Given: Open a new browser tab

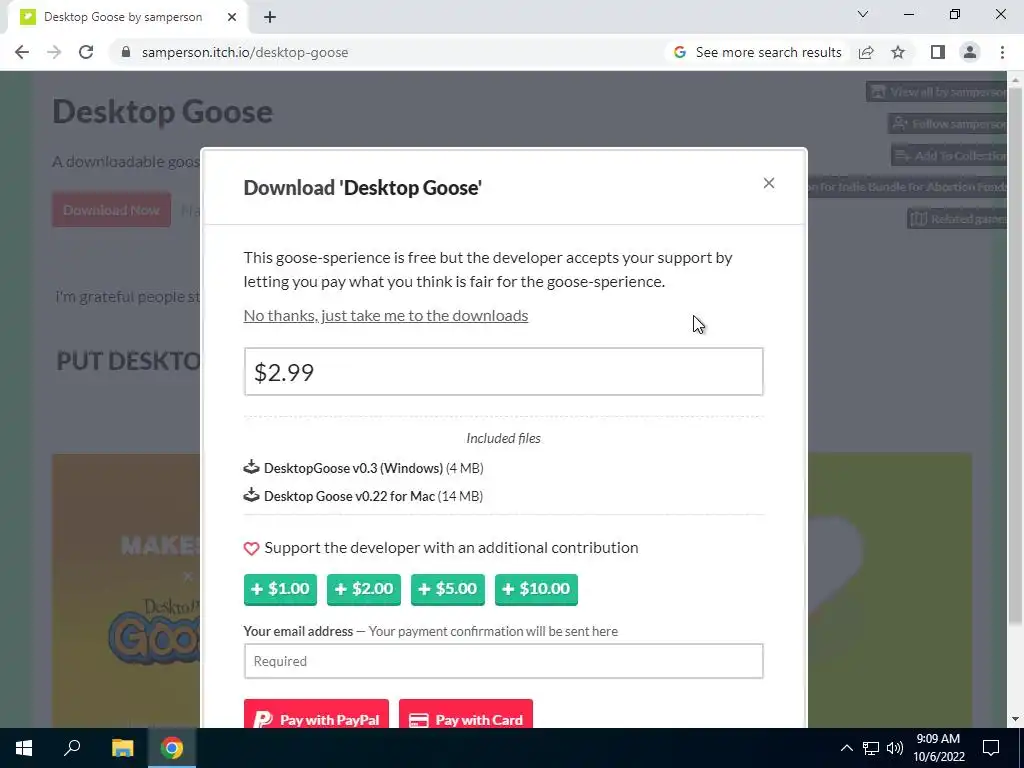Looking at the screenshot, I should pyautogui.click(x=270, y=17).
